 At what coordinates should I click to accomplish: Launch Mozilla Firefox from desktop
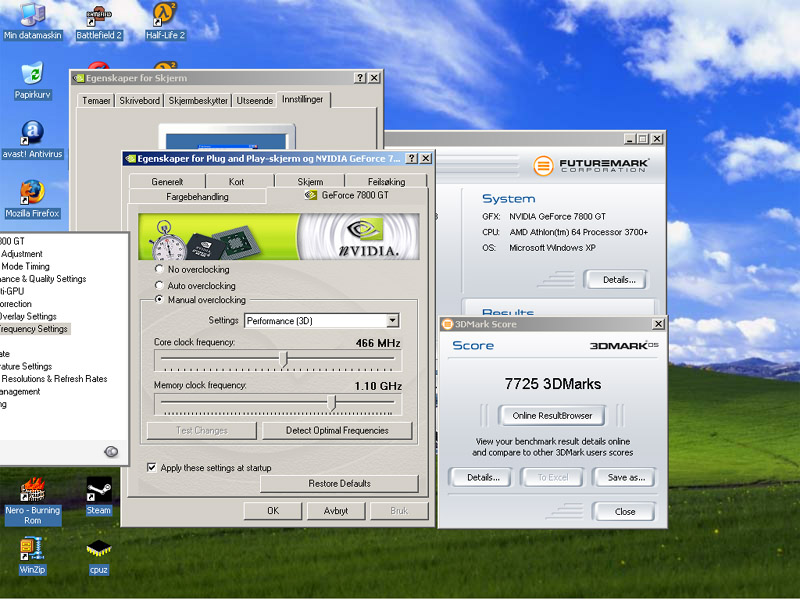click(x=32, y=199)
